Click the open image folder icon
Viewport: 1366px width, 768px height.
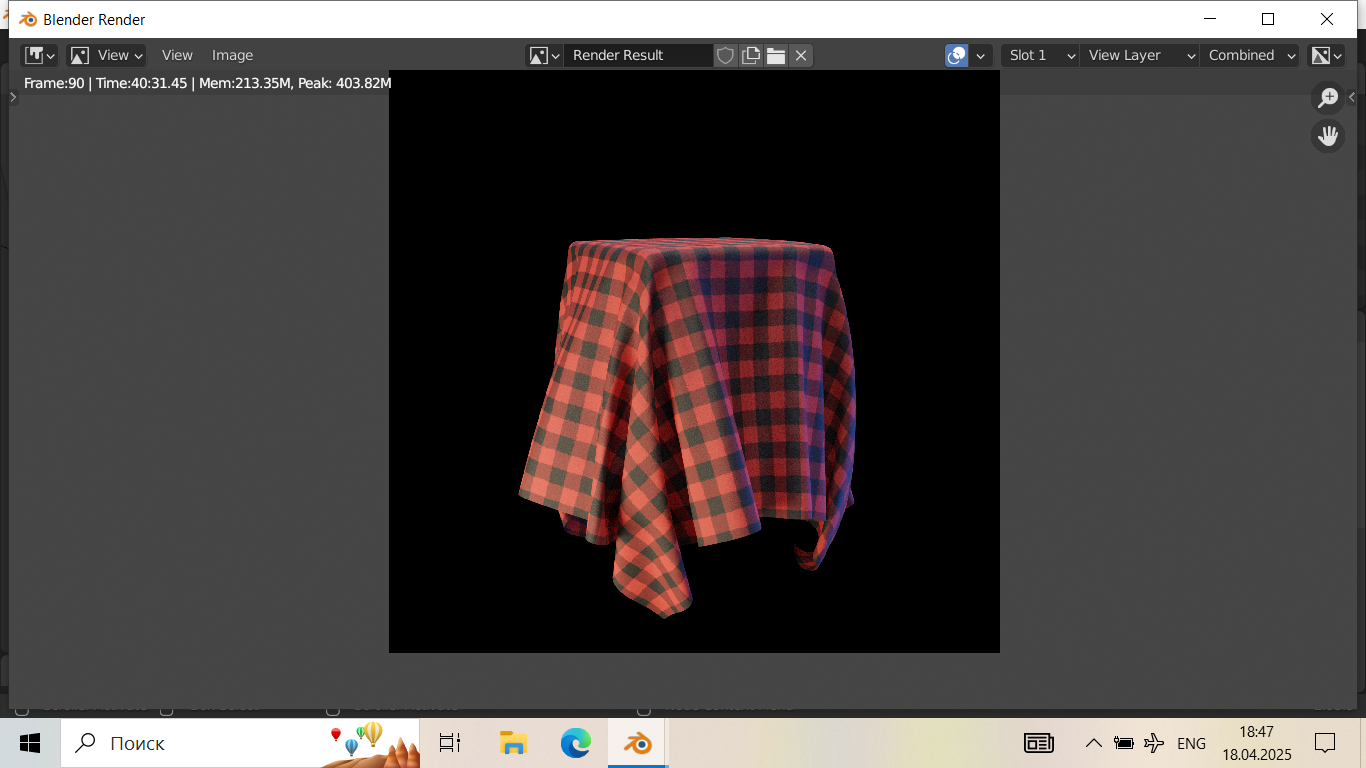(x=776, y=56)
